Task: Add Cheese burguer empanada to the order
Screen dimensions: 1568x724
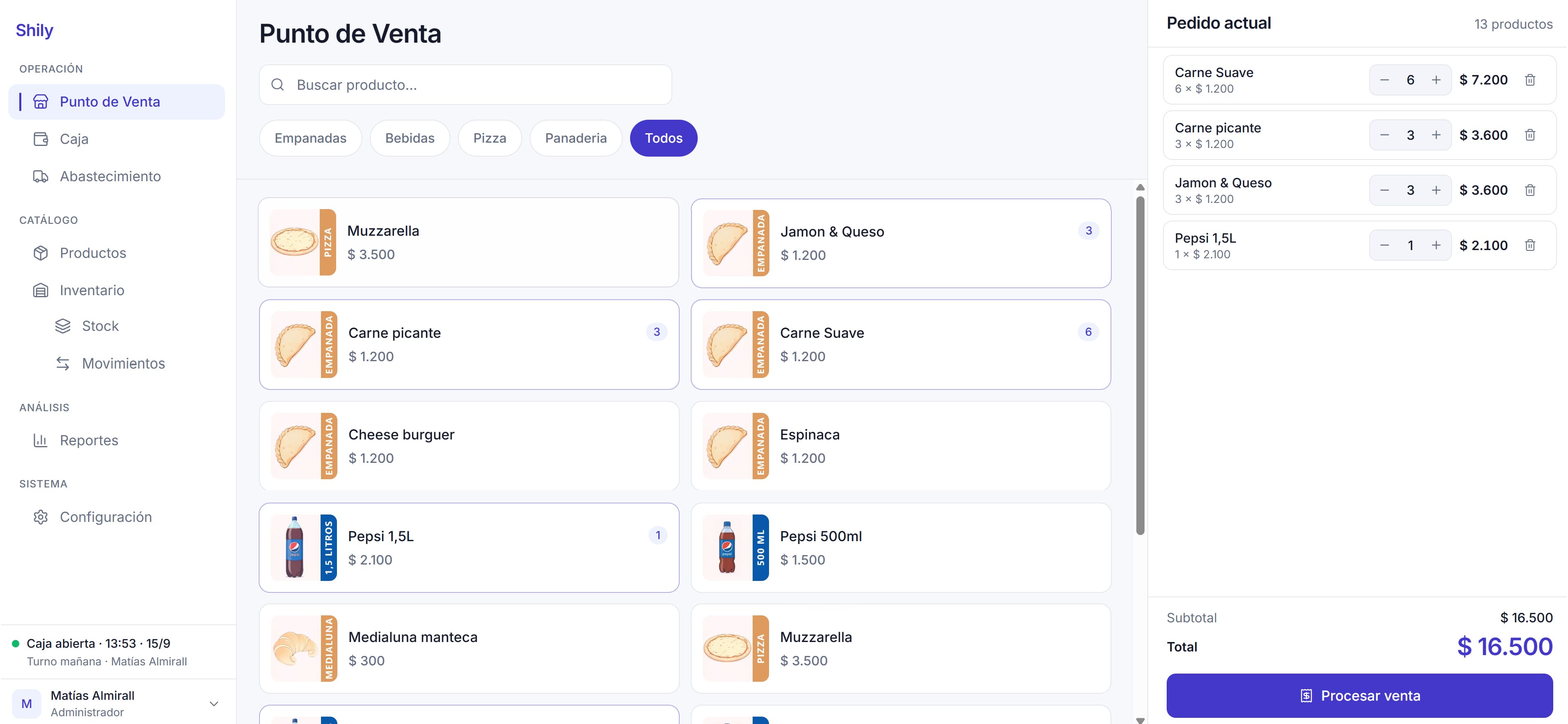Action: point(469,446)
